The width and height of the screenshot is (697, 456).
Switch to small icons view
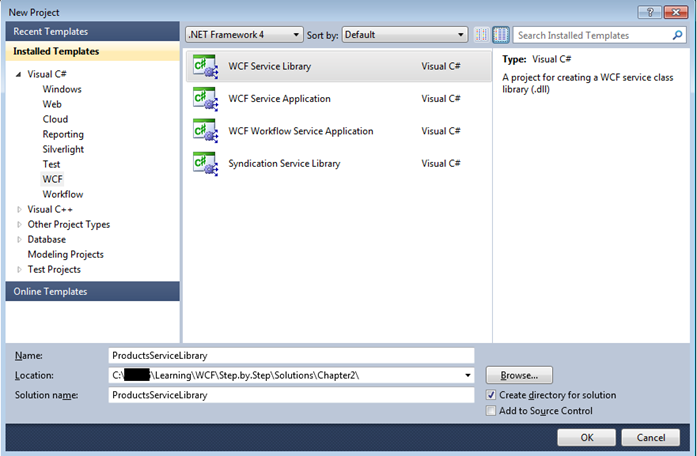point(483,35)
